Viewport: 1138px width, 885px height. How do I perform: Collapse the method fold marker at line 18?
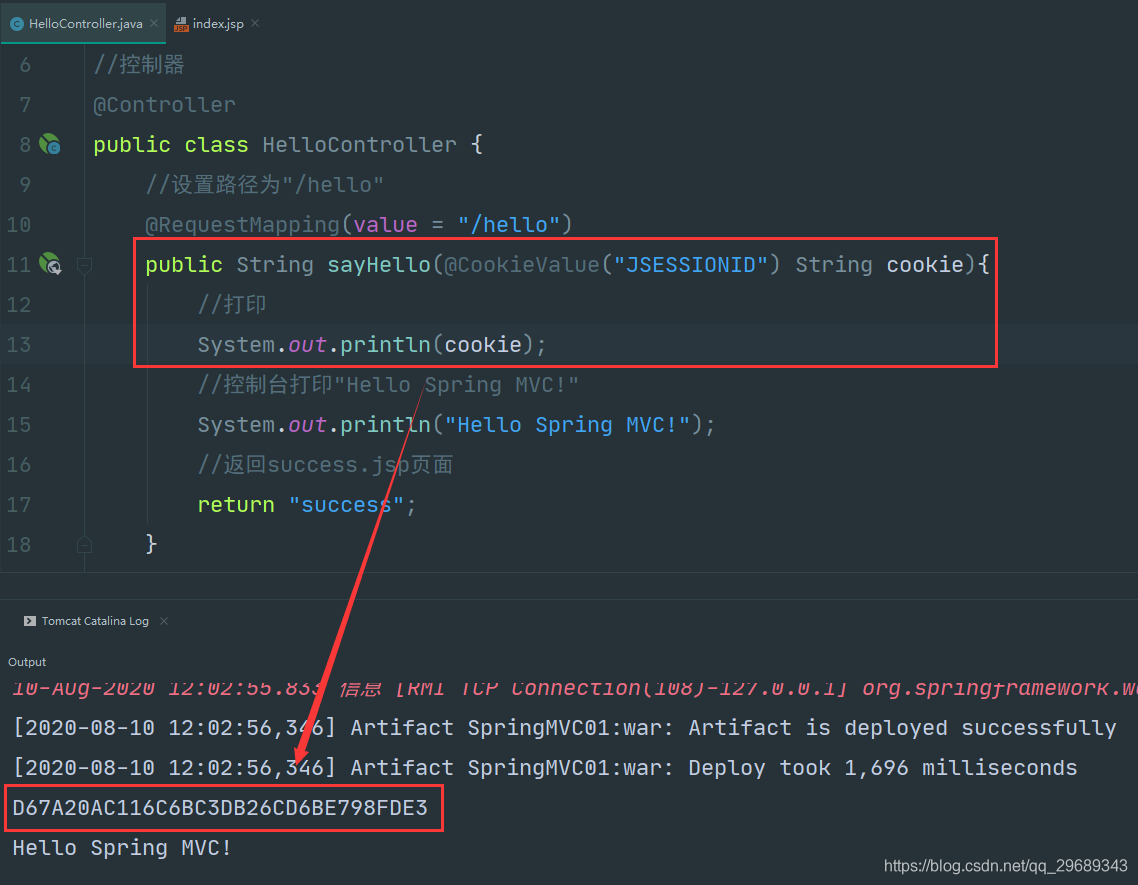click(84, 544)
